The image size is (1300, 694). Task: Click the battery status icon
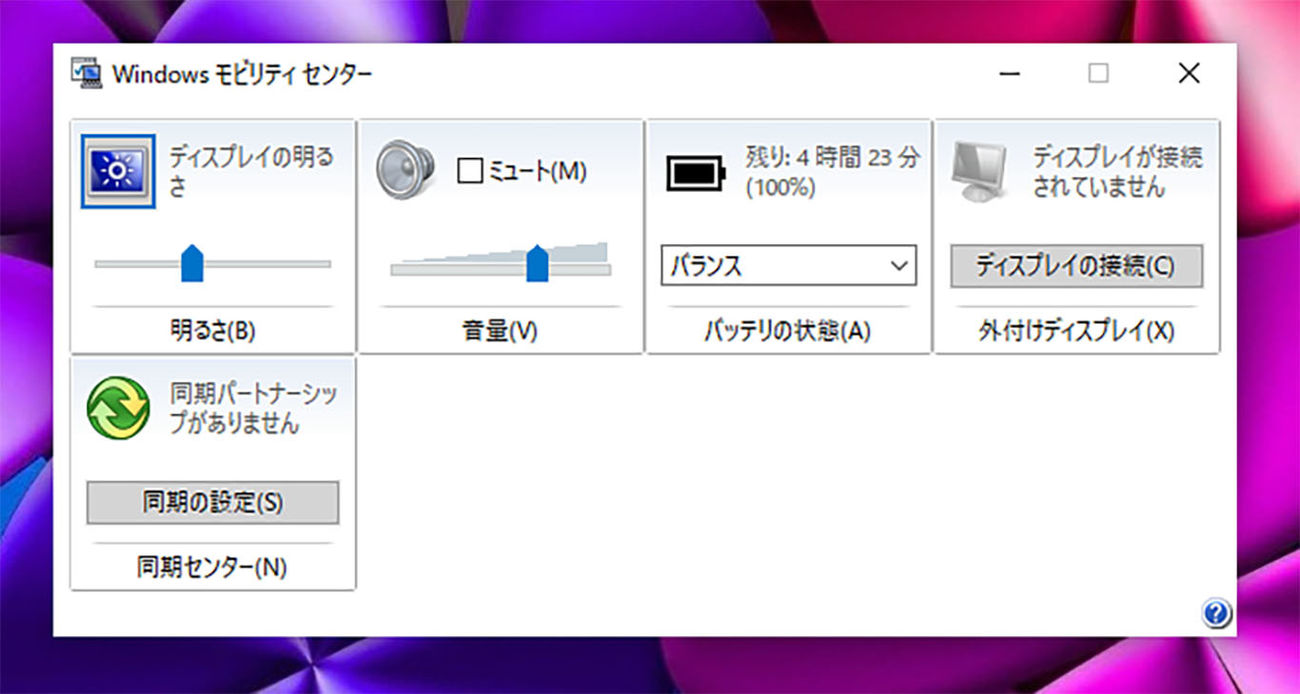pos(695,172)
